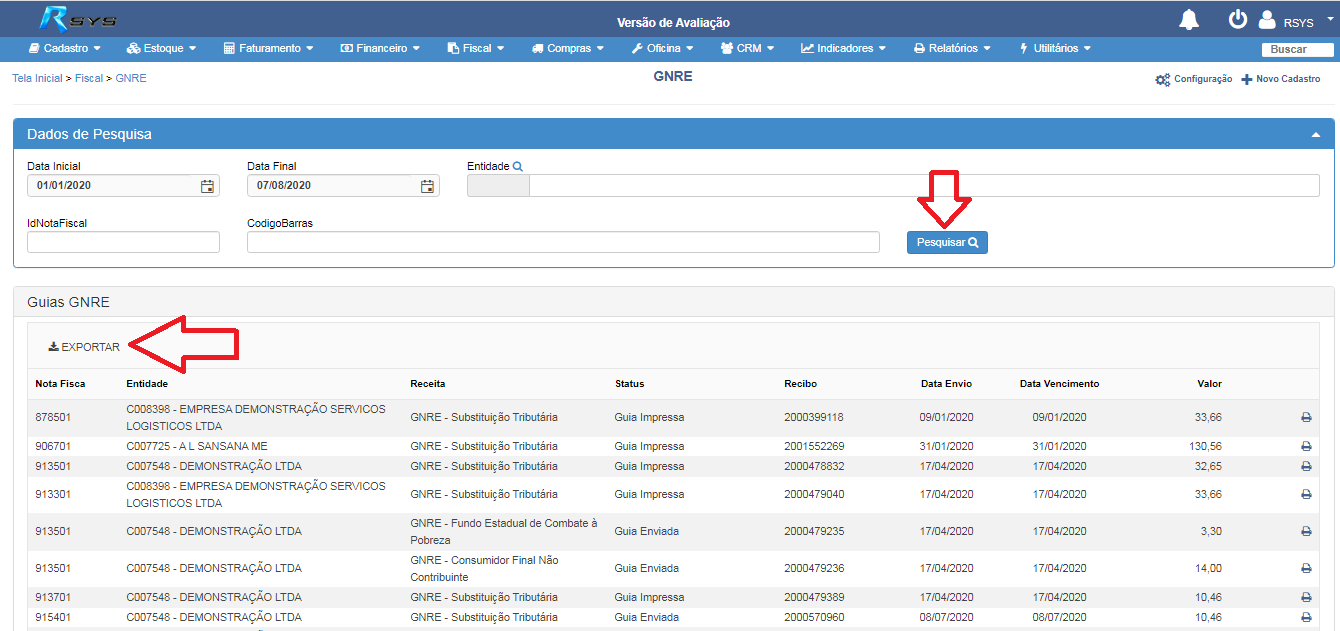1340x631 pixels.
Task: Select nota fiscal "913301" cell
Action: [52, 494]
